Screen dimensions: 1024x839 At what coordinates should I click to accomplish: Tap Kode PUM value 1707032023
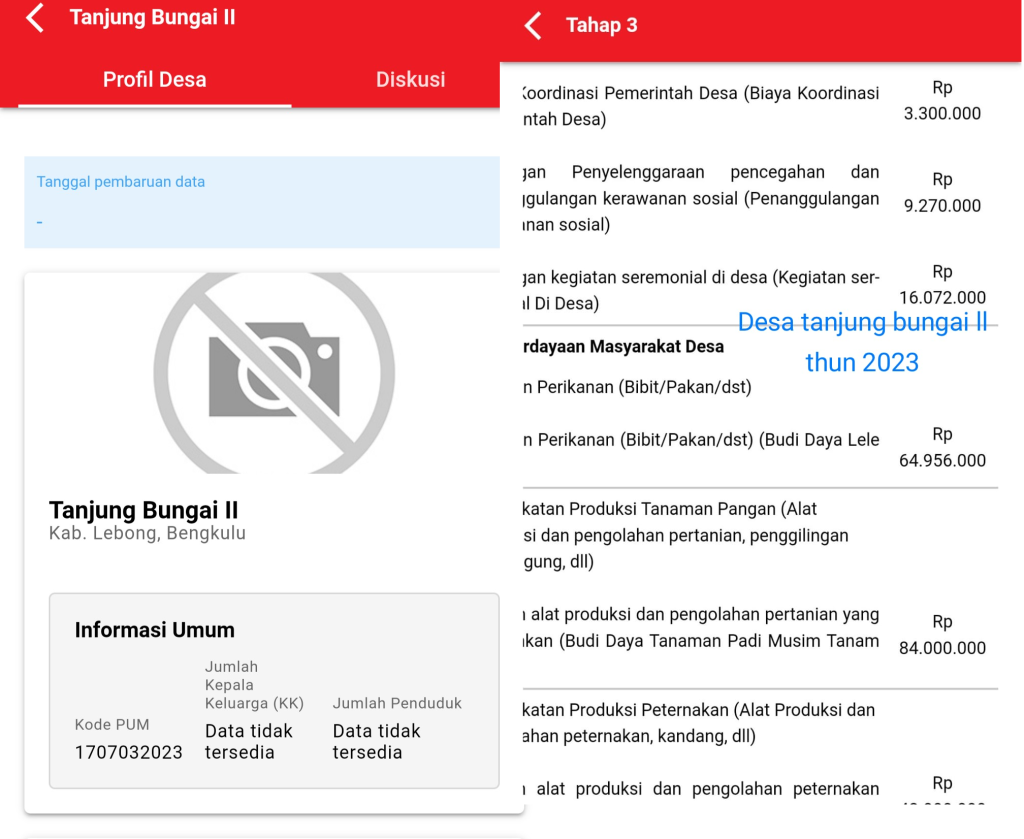(x=128, y=752)
